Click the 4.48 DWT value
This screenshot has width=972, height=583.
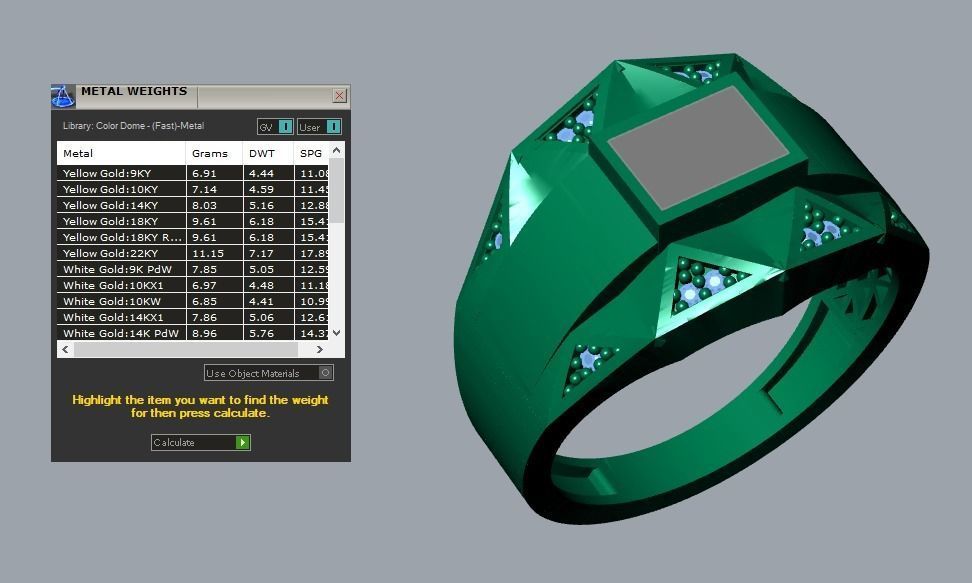[261, 285]
